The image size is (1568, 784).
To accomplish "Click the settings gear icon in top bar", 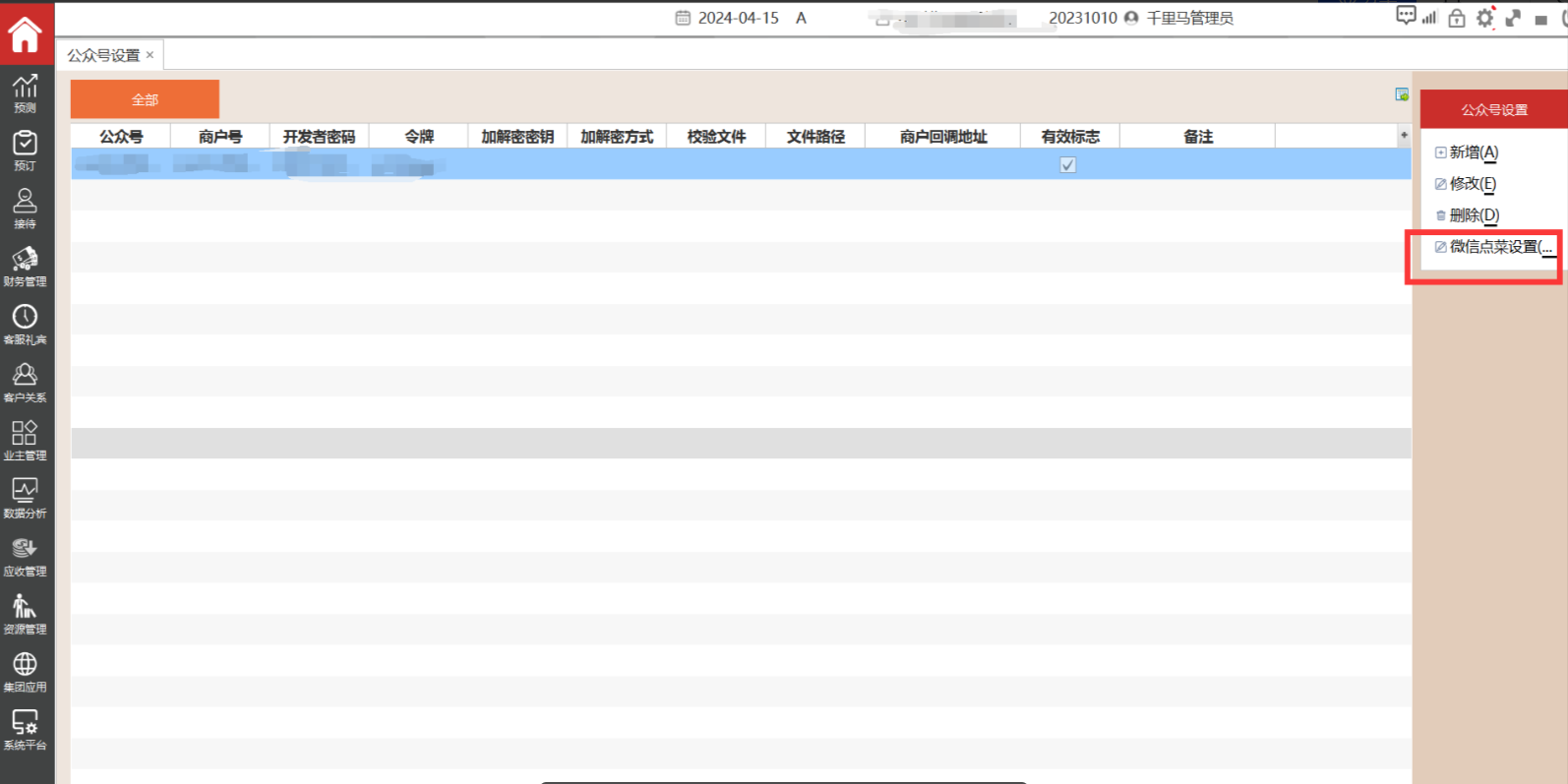I will (1484, 18).
